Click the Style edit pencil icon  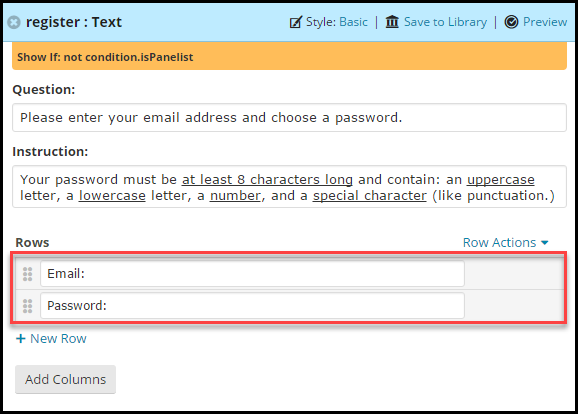click(296, 22)
